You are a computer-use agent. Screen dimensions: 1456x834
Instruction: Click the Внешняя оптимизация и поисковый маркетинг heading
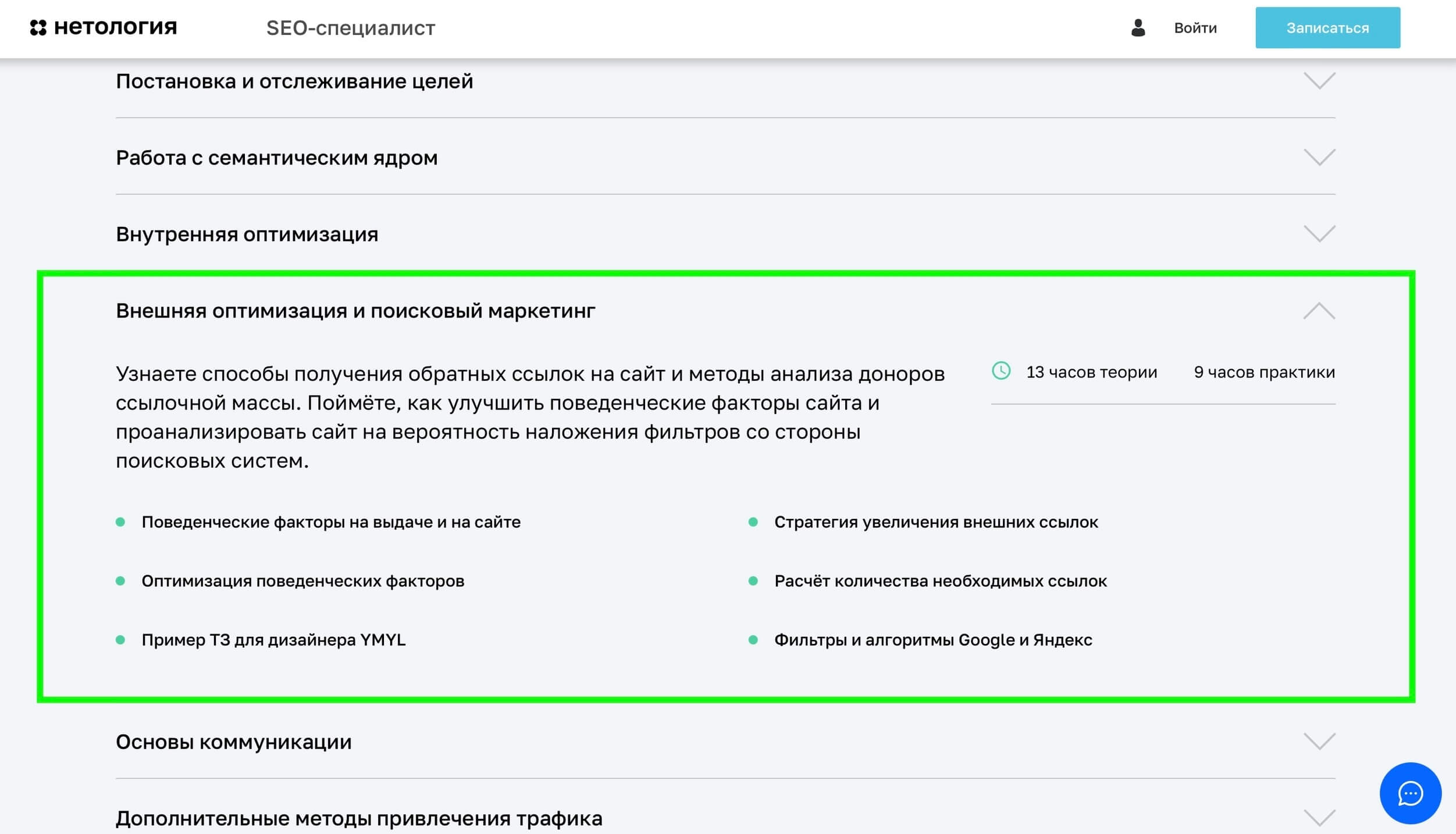(x=355, y=311)
